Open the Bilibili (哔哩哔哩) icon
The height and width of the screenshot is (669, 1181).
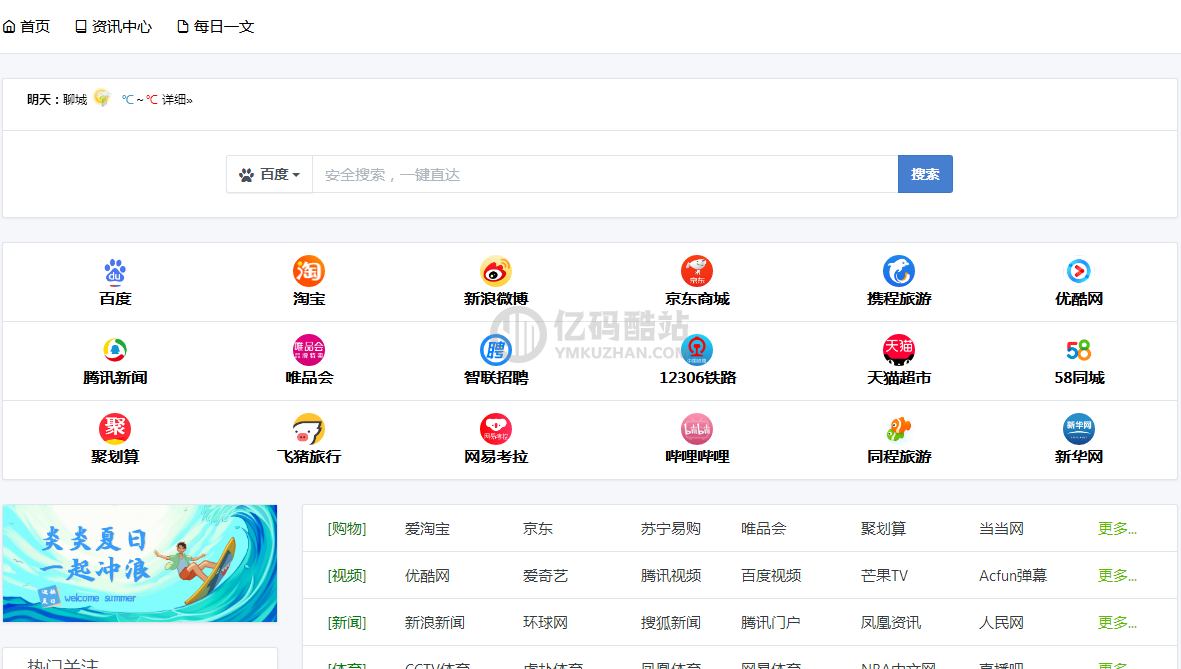pyautogui.click(x=697, y=429)
